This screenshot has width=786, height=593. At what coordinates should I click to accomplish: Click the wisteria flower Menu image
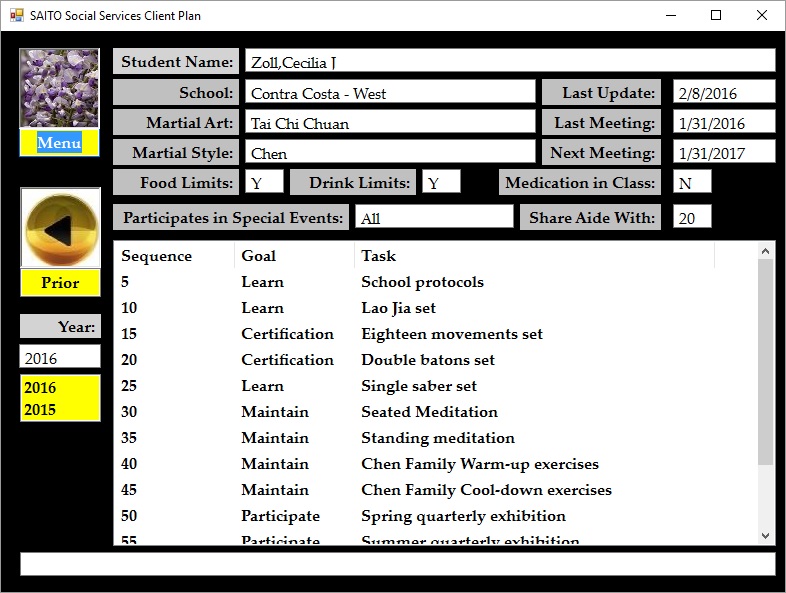point(59,88)
